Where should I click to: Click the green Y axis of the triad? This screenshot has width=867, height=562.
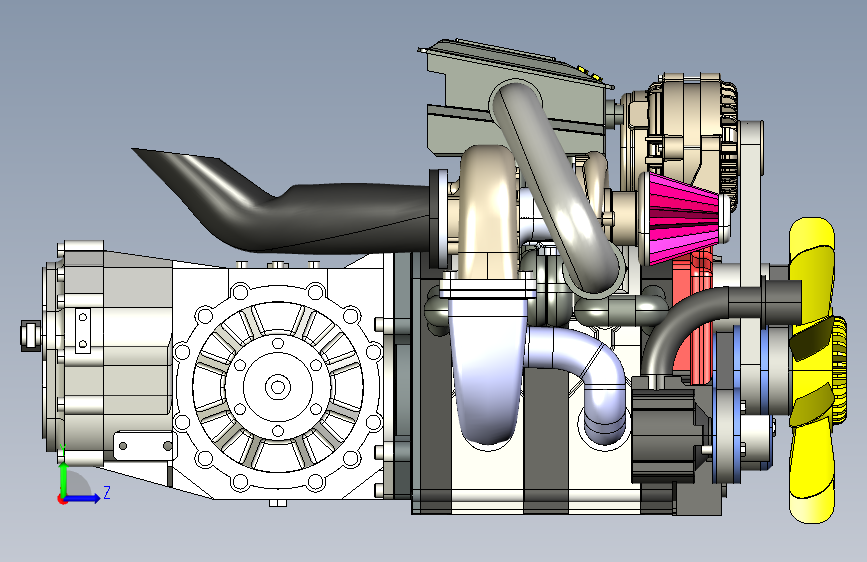(x=64, y=480)
